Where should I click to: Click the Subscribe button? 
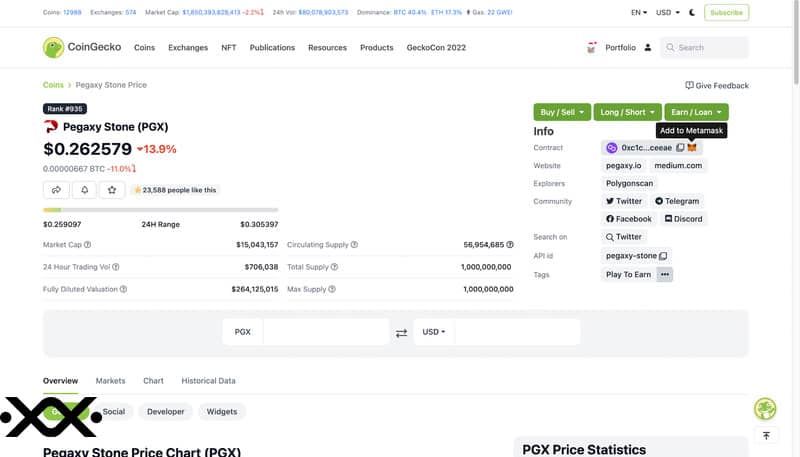(x=727, y=12)
